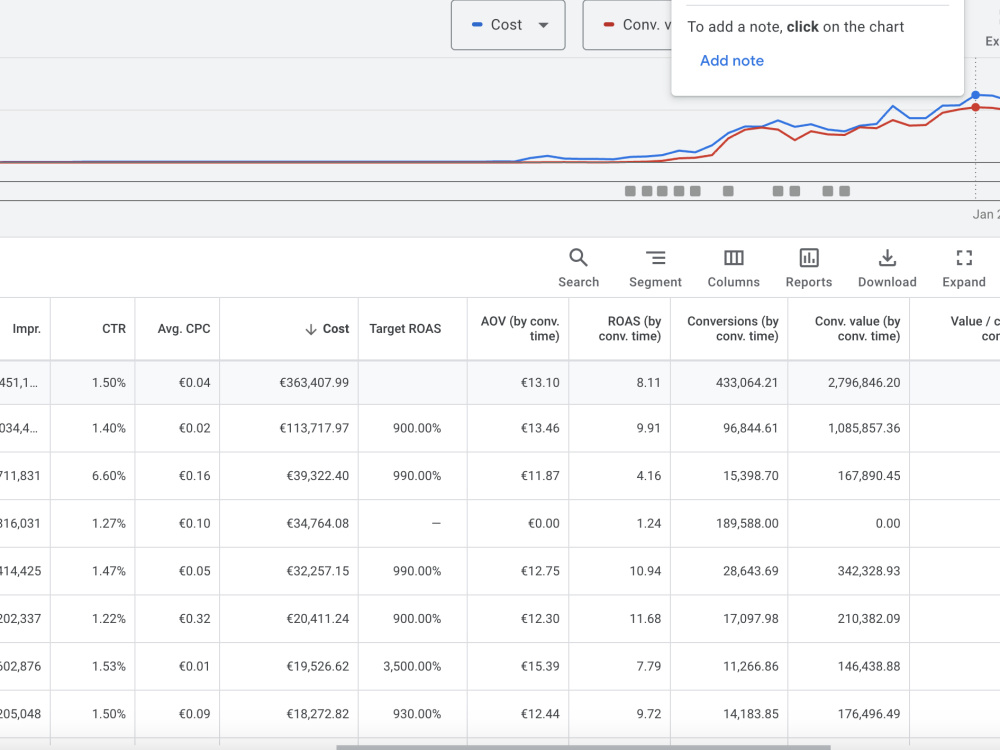Viewport: 1000px width, 750px height.
Task: Click the 3,500.00% target ROAS cell
Action: (x=412, y=666)
